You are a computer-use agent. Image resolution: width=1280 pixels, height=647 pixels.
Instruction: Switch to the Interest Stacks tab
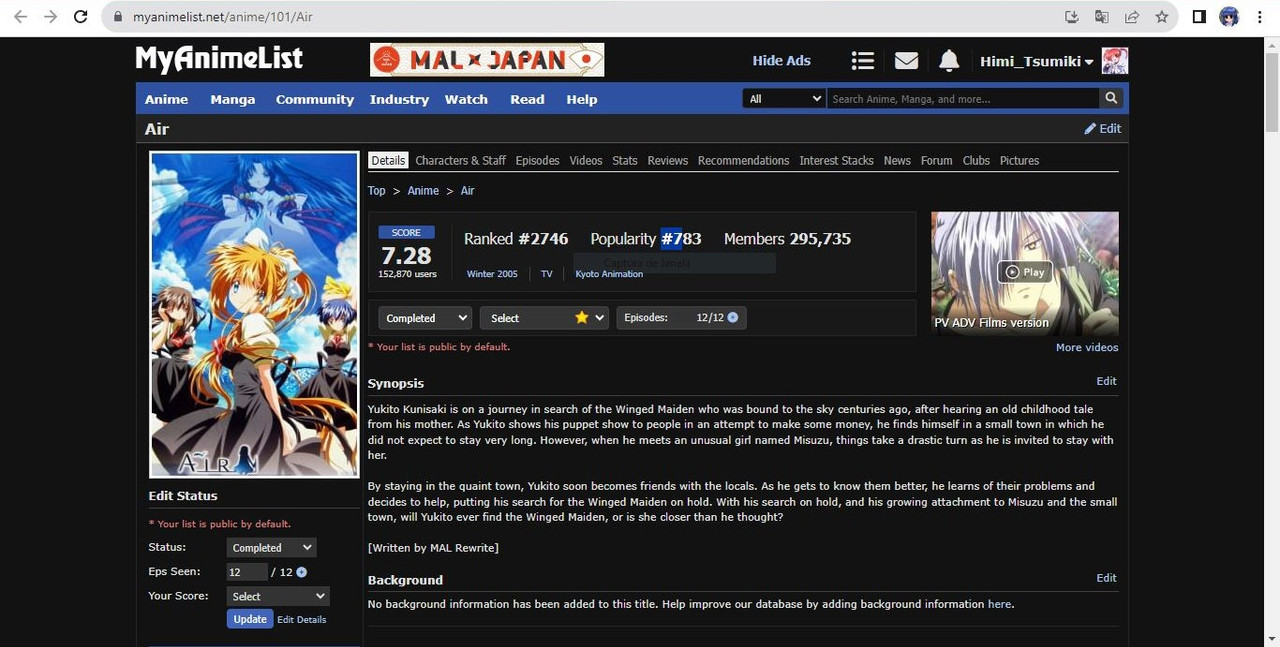[x=837, y=160]
